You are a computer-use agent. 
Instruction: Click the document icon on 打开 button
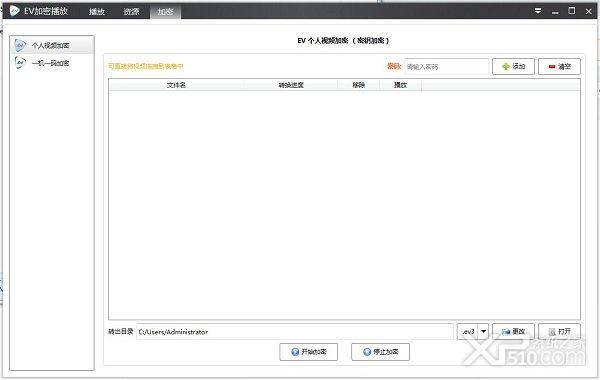coord(552,332)
